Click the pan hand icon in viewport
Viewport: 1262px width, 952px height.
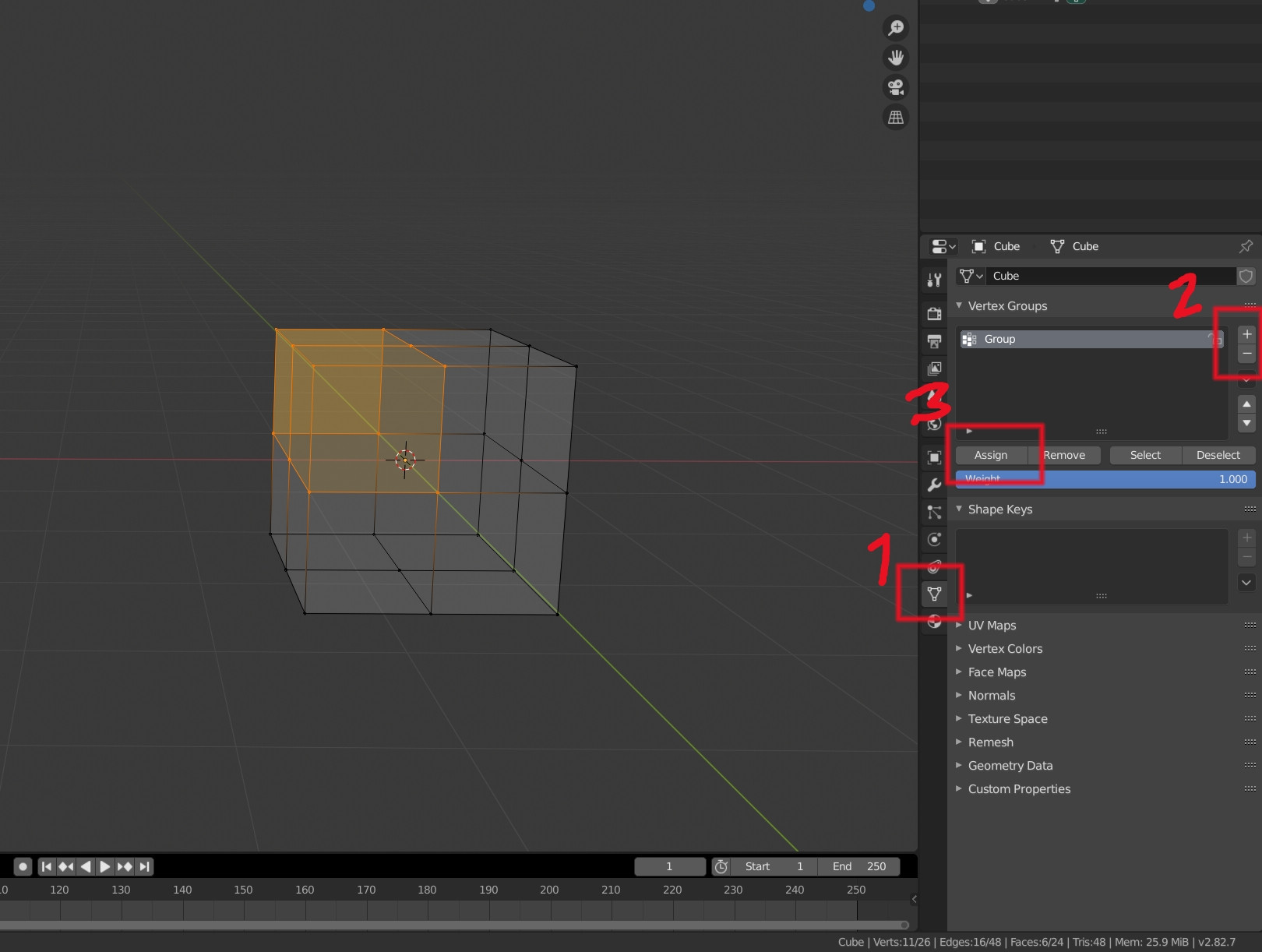[895, 57]
